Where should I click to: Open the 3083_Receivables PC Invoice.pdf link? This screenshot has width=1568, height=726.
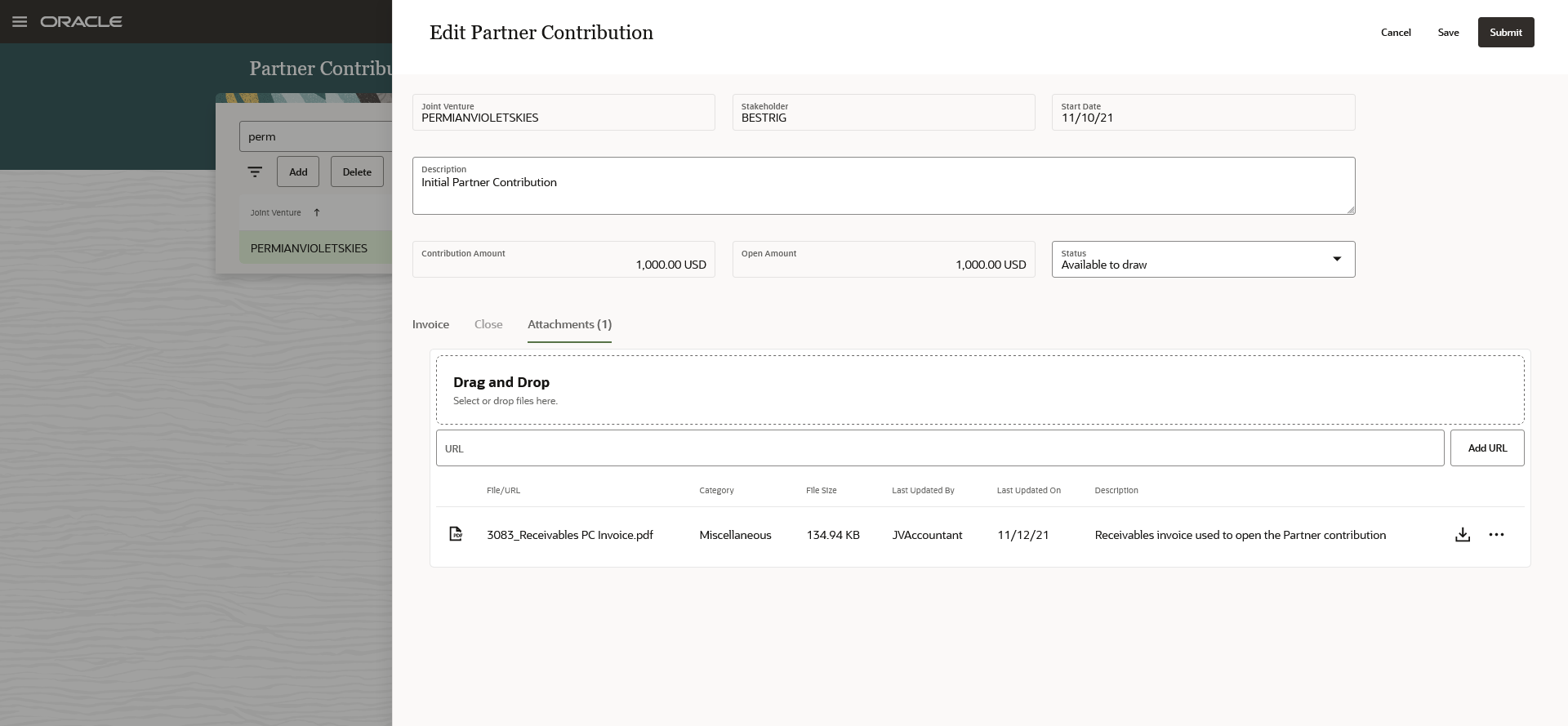tap(570, 535)
